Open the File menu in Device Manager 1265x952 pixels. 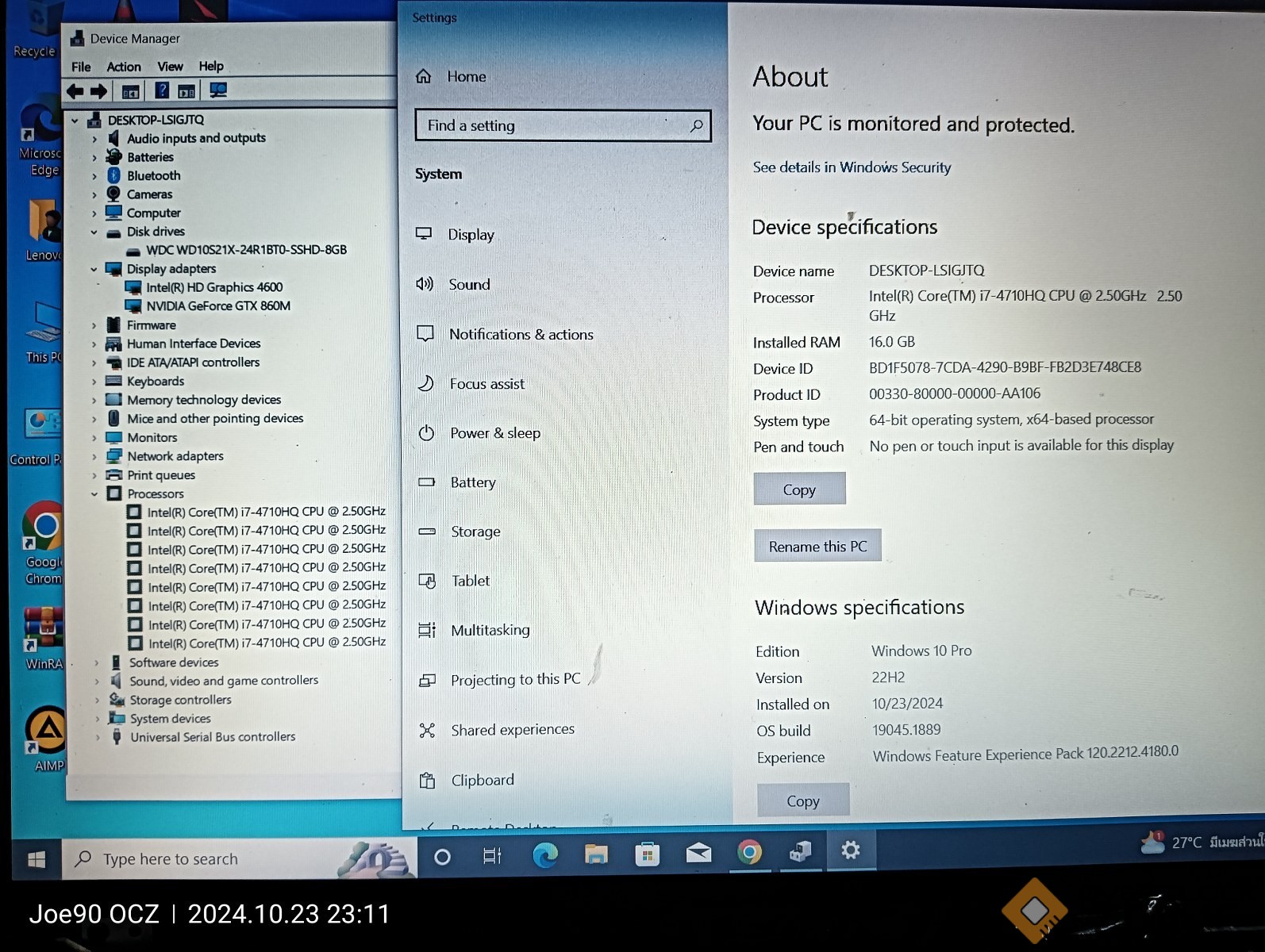pyautogui.click(x=81, y=67)
